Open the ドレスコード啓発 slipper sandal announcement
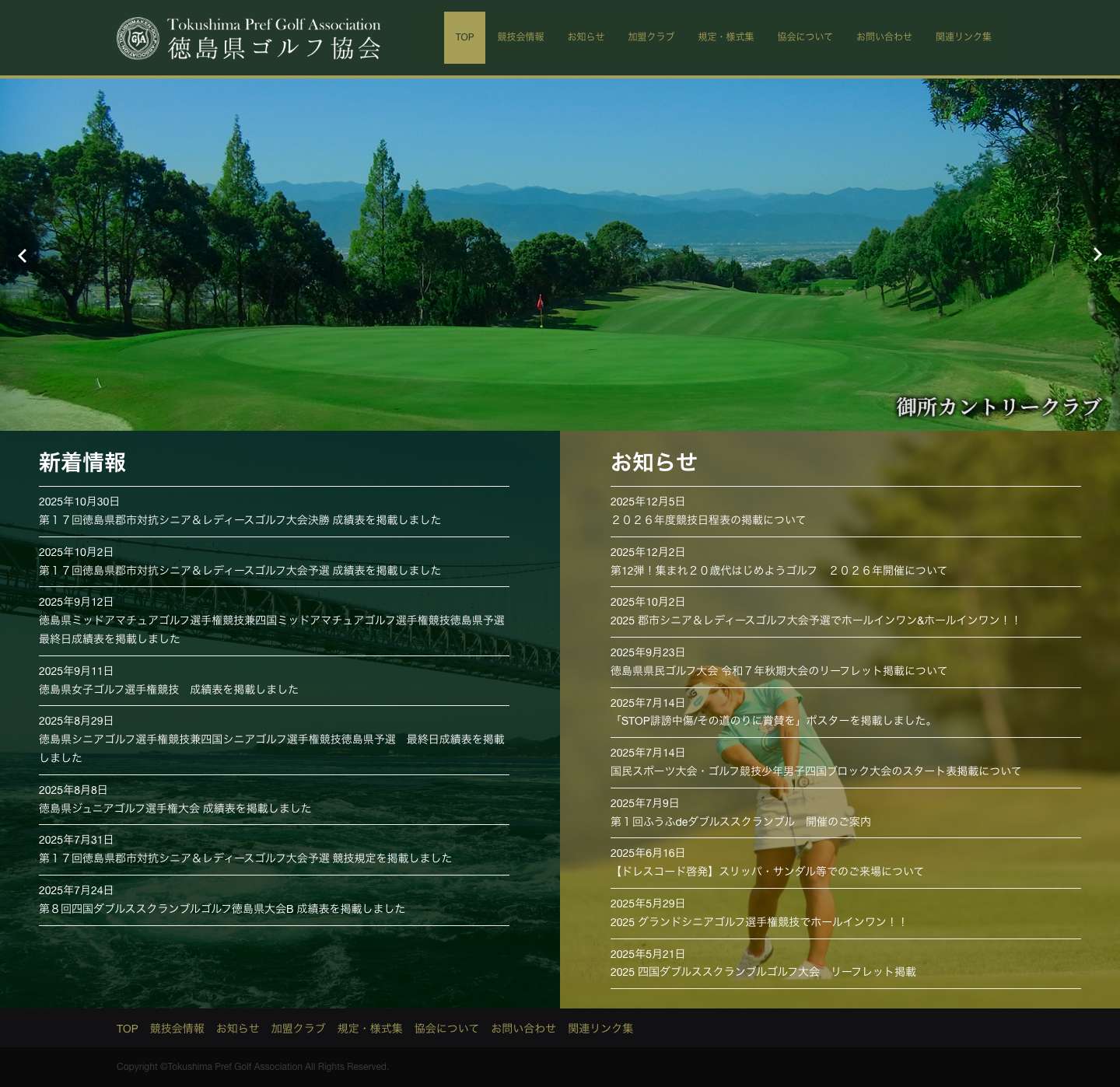This screenshot has height=1087, width=1120. 767,872
